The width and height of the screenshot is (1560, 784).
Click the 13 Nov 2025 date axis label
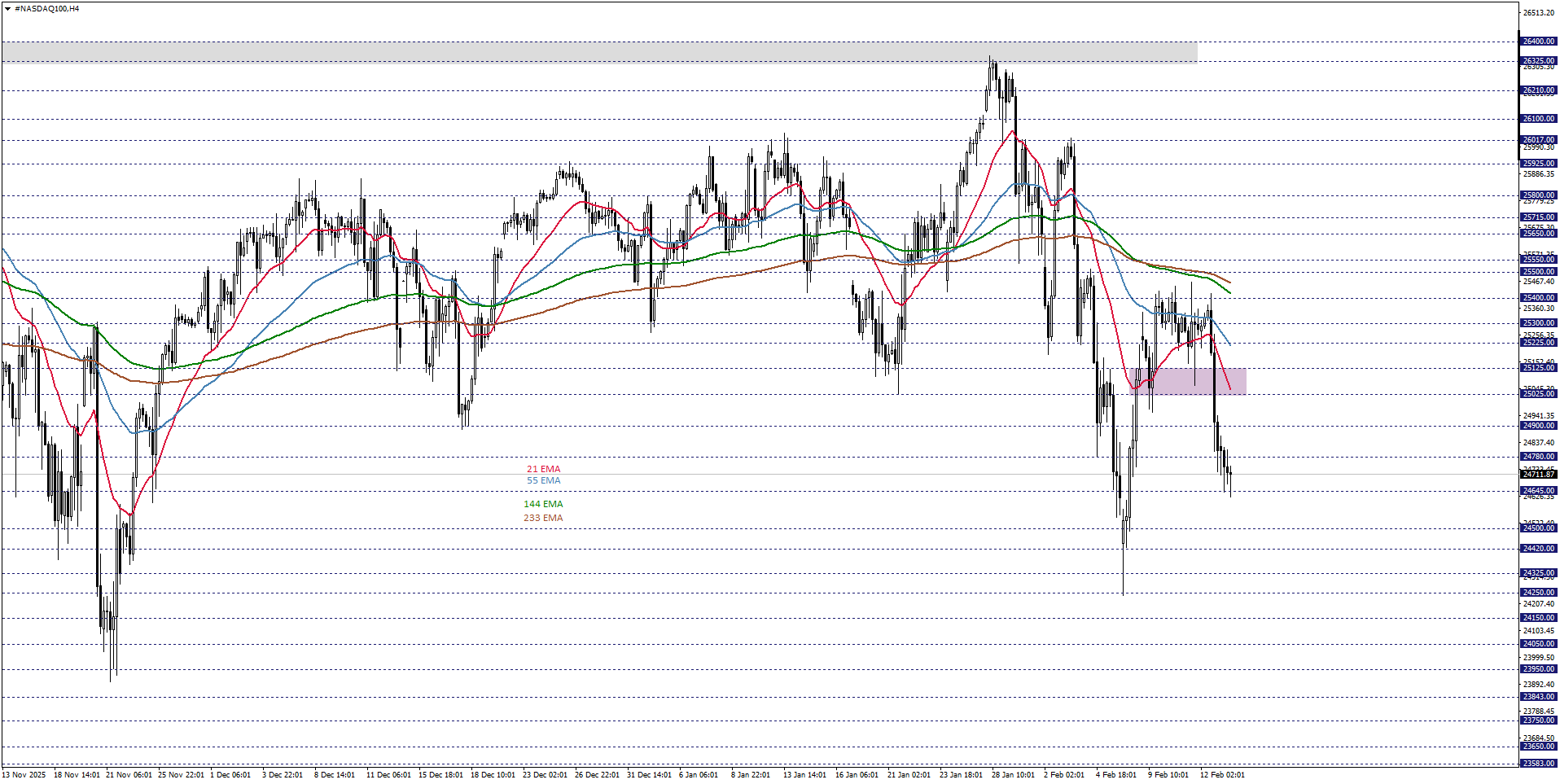point(24,775)
